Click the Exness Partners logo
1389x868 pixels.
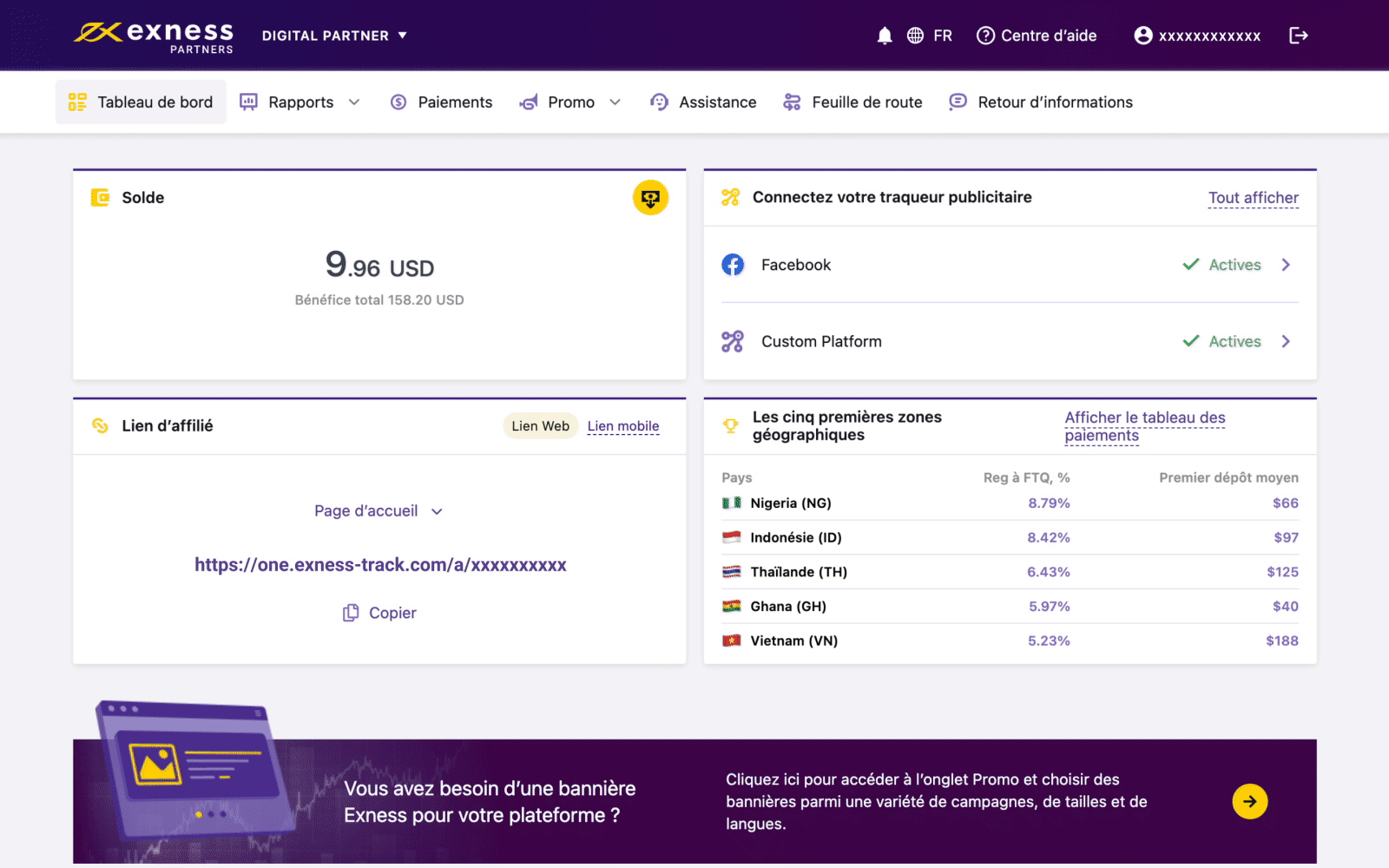pos(154,36)
